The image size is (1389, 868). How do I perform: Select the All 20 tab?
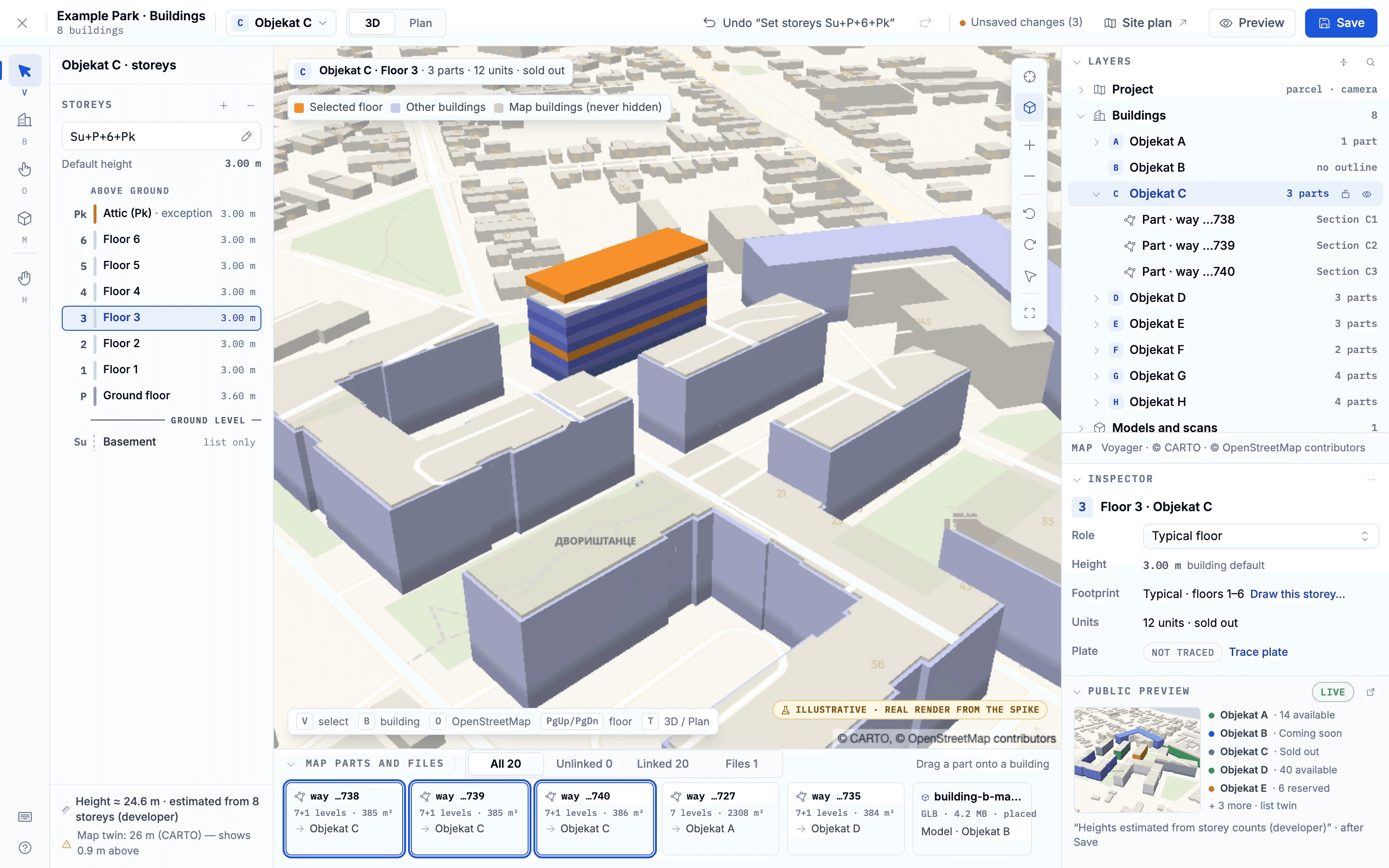click(505, 763)
